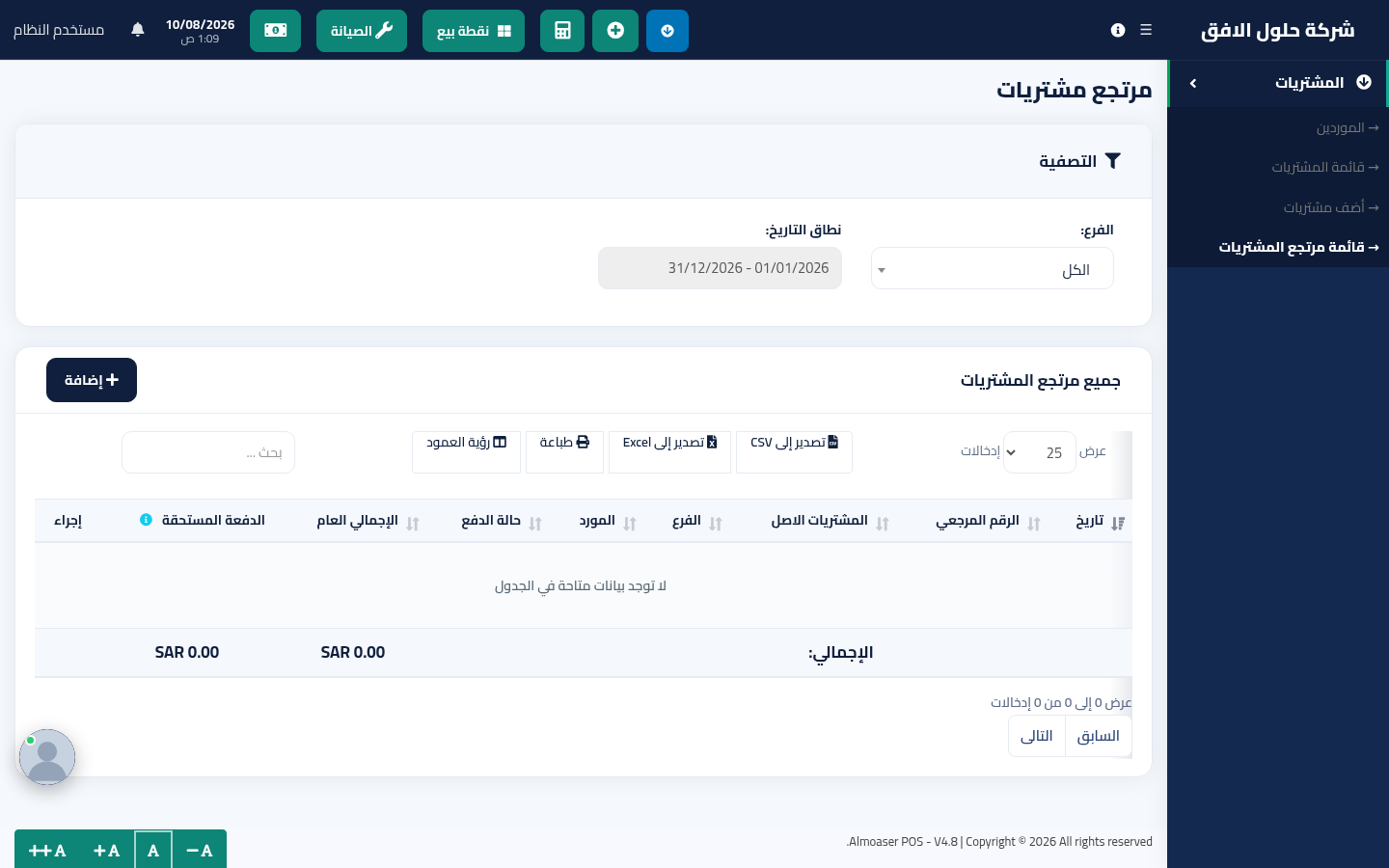
Task: Open the entries count dropdown showing 25
Action: (1040, 452)
